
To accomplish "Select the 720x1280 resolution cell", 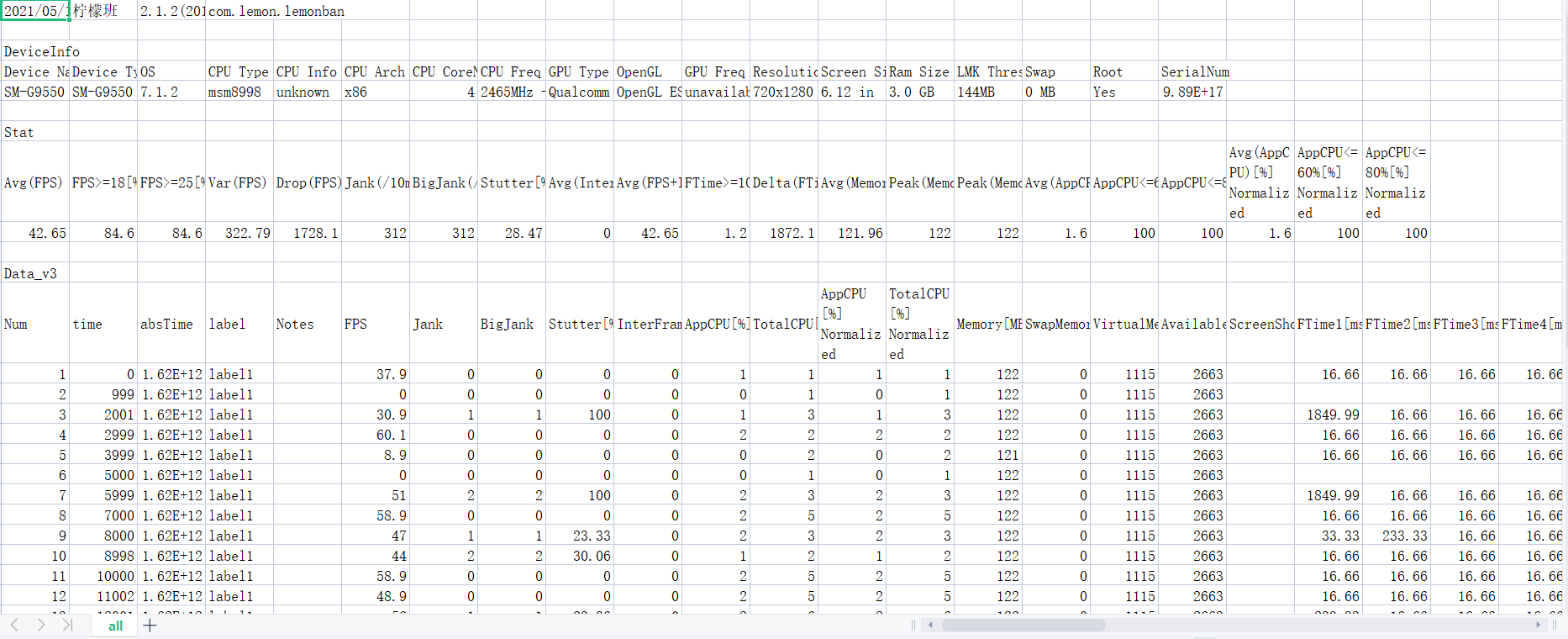I will 783,92.
